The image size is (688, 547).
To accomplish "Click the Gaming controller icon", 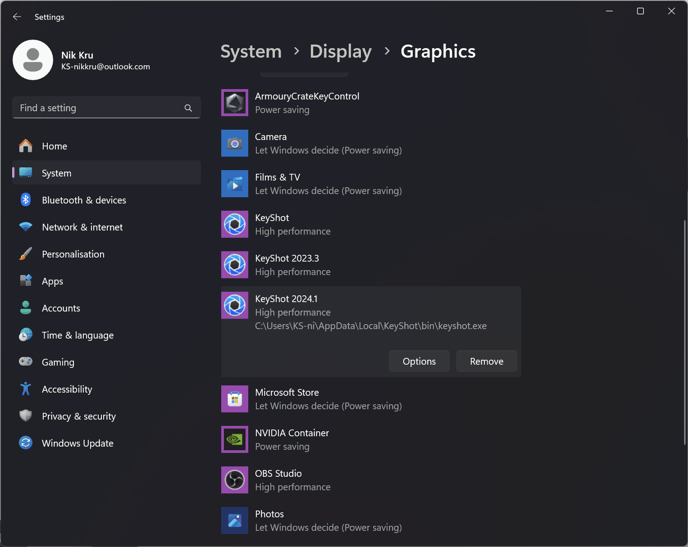I will tap(25, 362).
